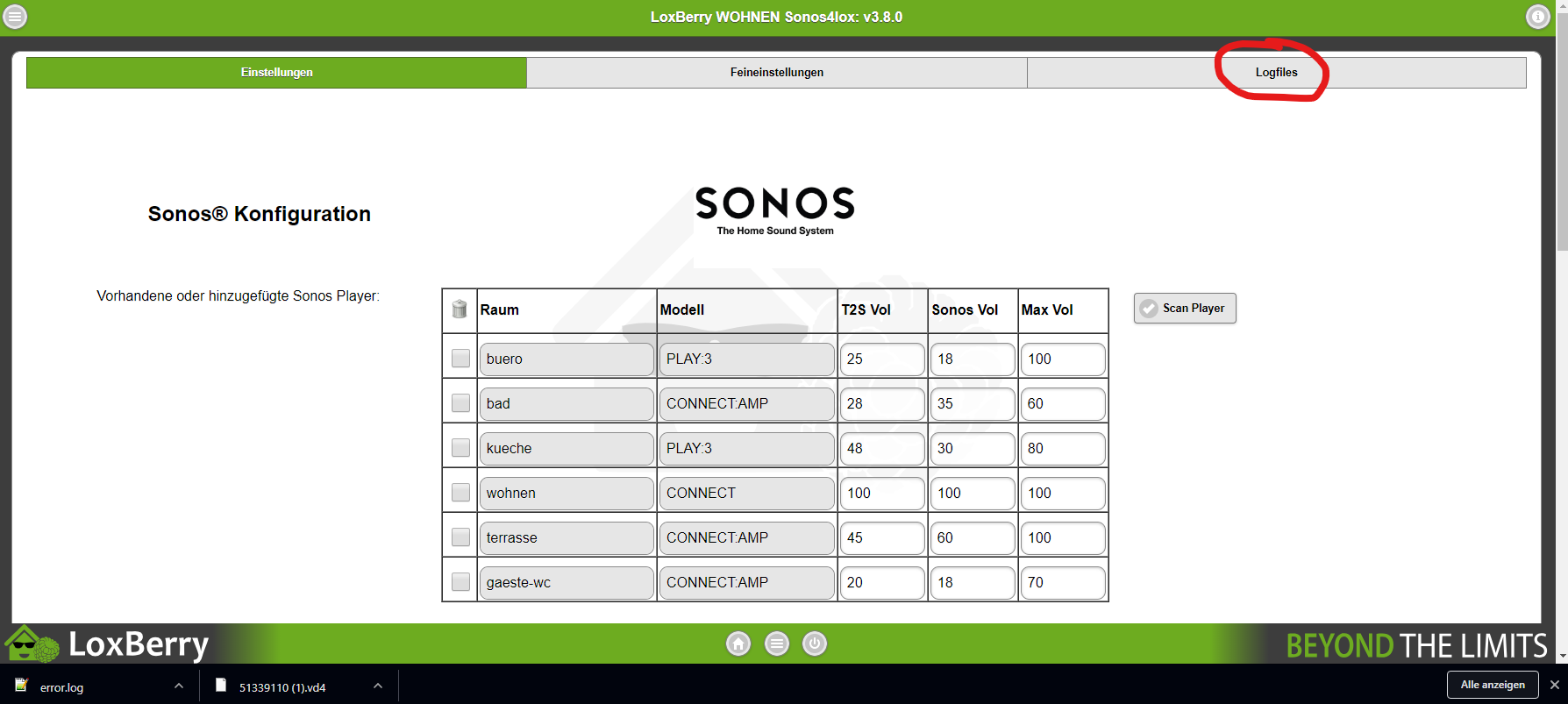This screenshot has width=1568, height=704.
Task: Edit Sonos Vol field for kueche
Action: 973,449
